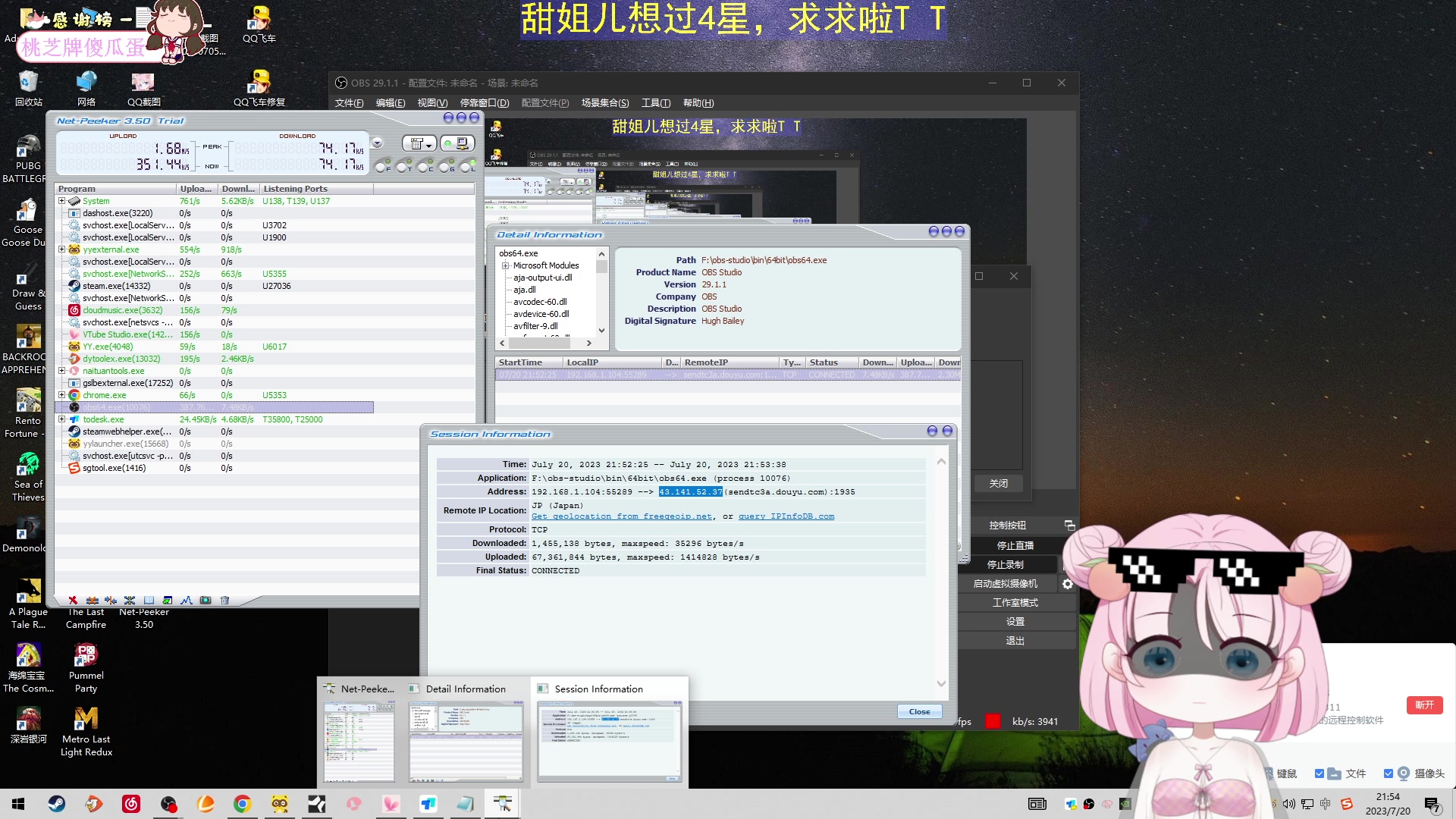Expand the chrome.exe tree node
This screenshot has height=819, width=1456.
tap(61, 395)
